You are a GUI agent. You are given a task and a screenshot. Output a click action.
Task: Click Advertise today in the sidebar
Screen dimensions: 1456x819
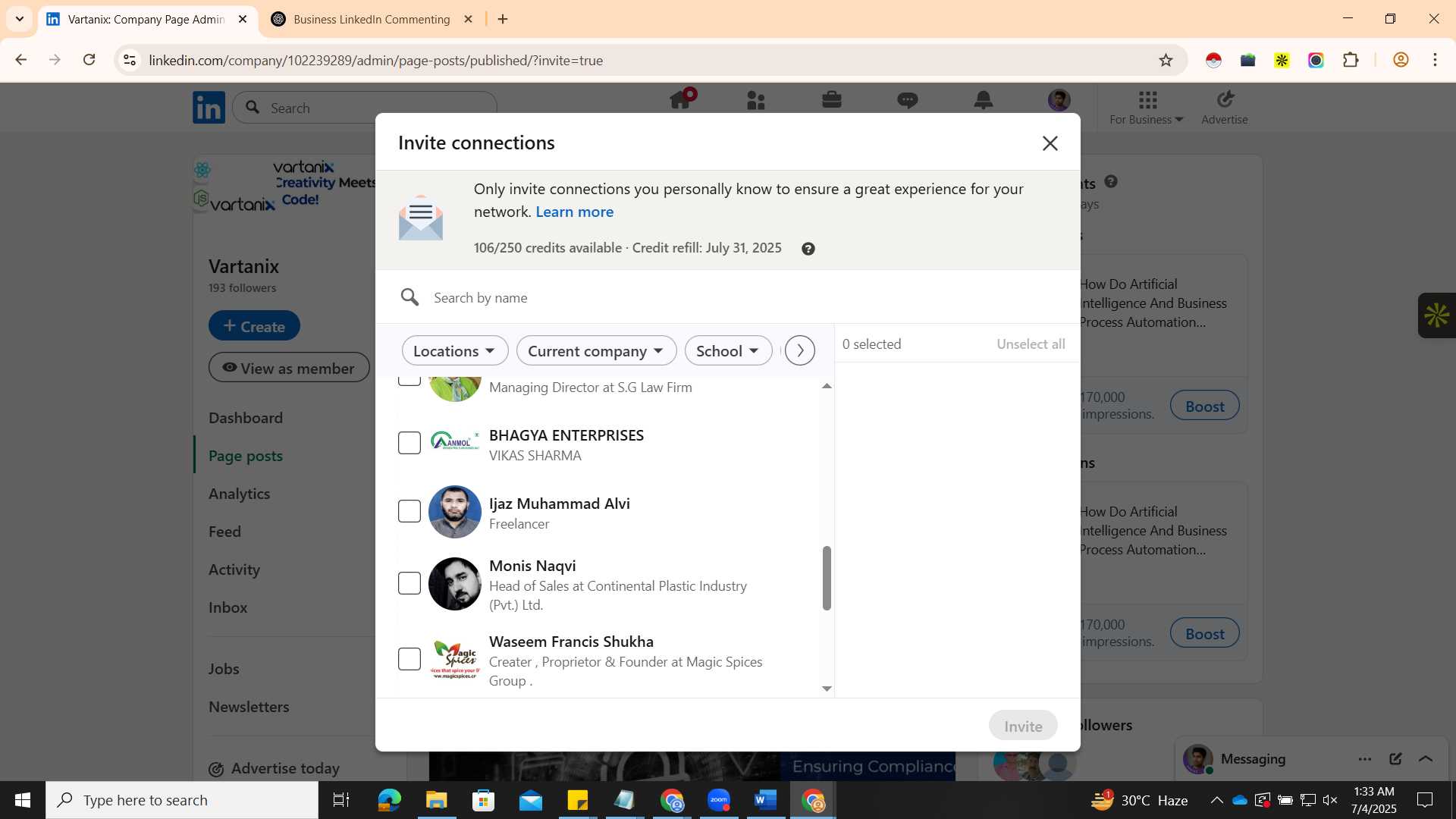(275, 768)
